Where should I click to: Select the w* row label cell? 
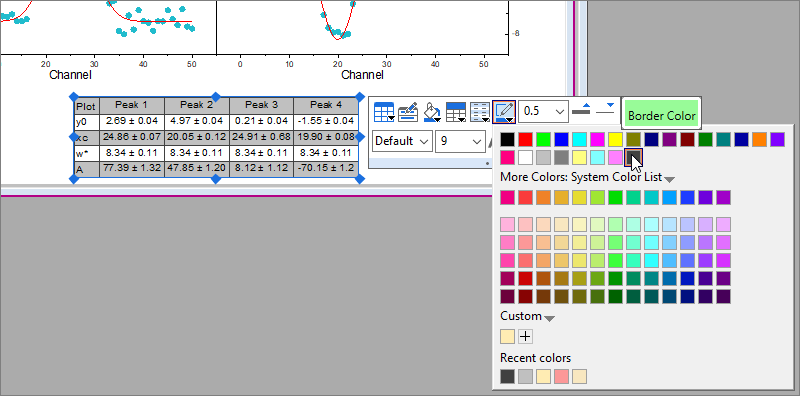tap(86, 153)
